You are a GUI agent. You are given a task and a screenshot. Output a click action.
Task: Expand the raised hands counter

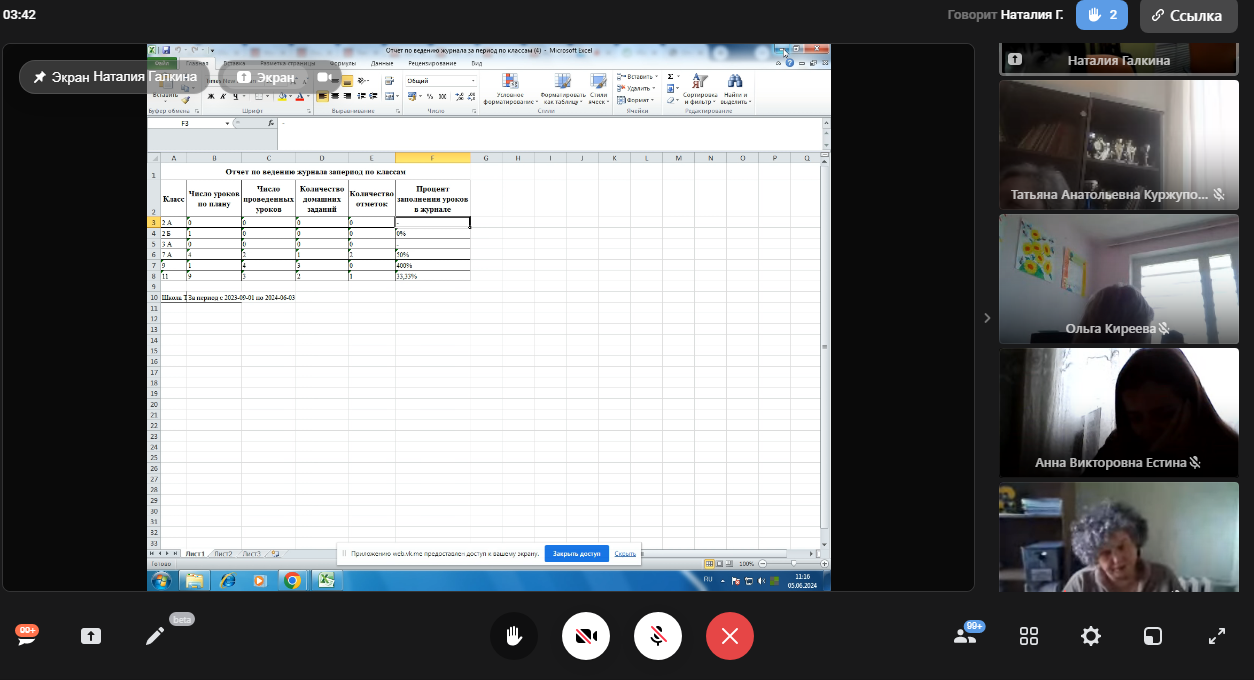pyautogui.click(x=1102, y=15)
